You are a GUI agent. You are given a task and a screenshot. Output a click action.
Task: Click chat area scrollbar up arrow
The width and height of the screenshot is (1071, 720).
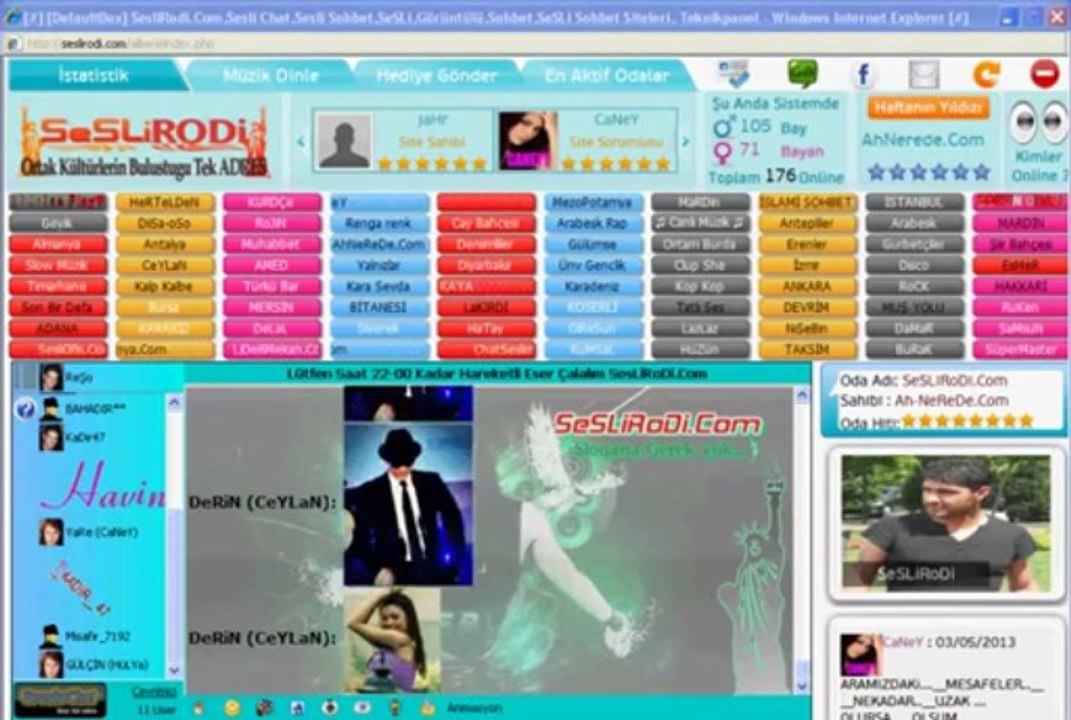(802, 396)
